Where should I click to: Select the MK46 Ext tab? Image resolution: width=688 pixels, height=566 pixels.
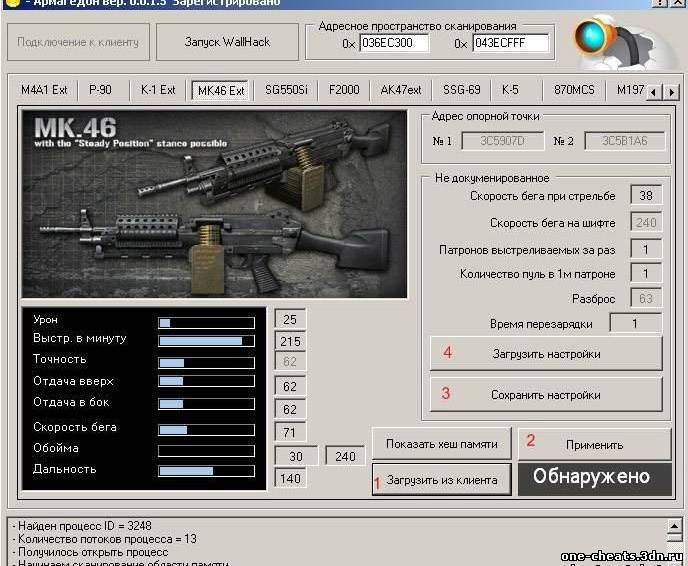point(221,91)
